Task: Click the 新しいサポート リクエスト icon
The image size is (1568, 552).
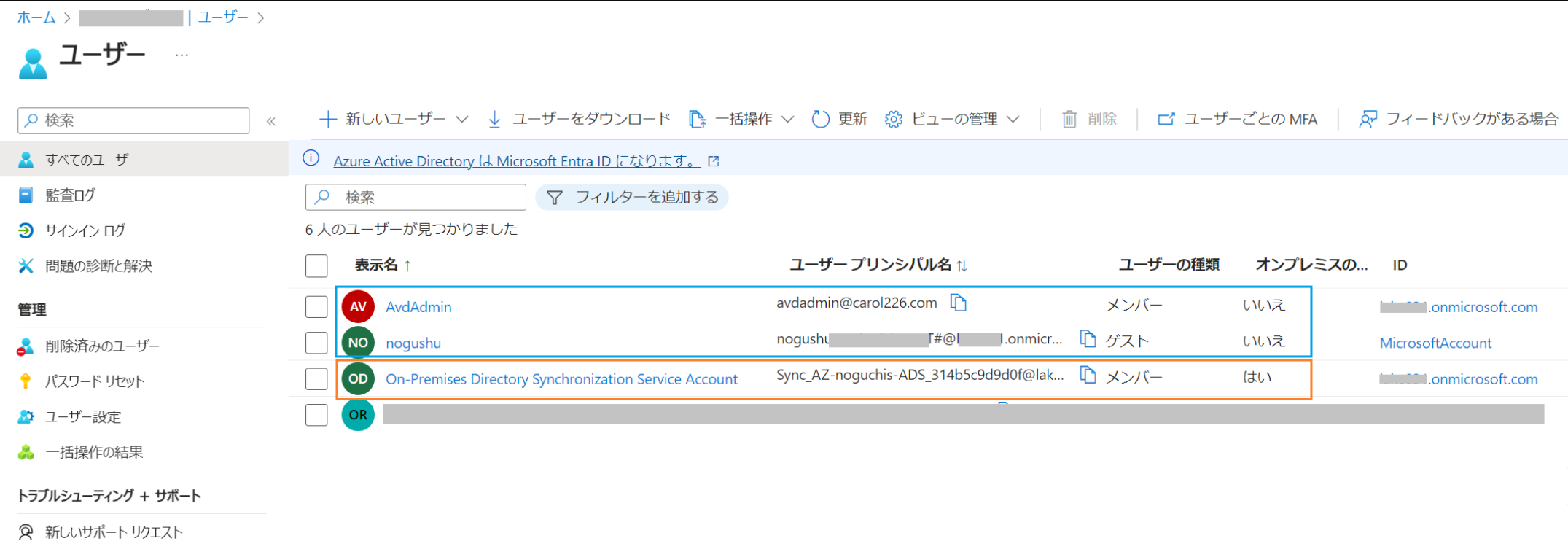Action: tap(26, 532)
